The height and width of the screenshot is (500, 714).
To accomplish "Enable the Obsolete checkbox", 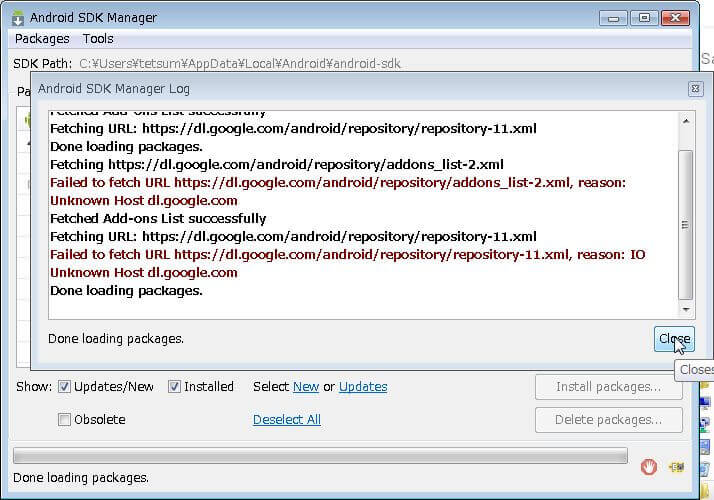I will click(64, 420).
